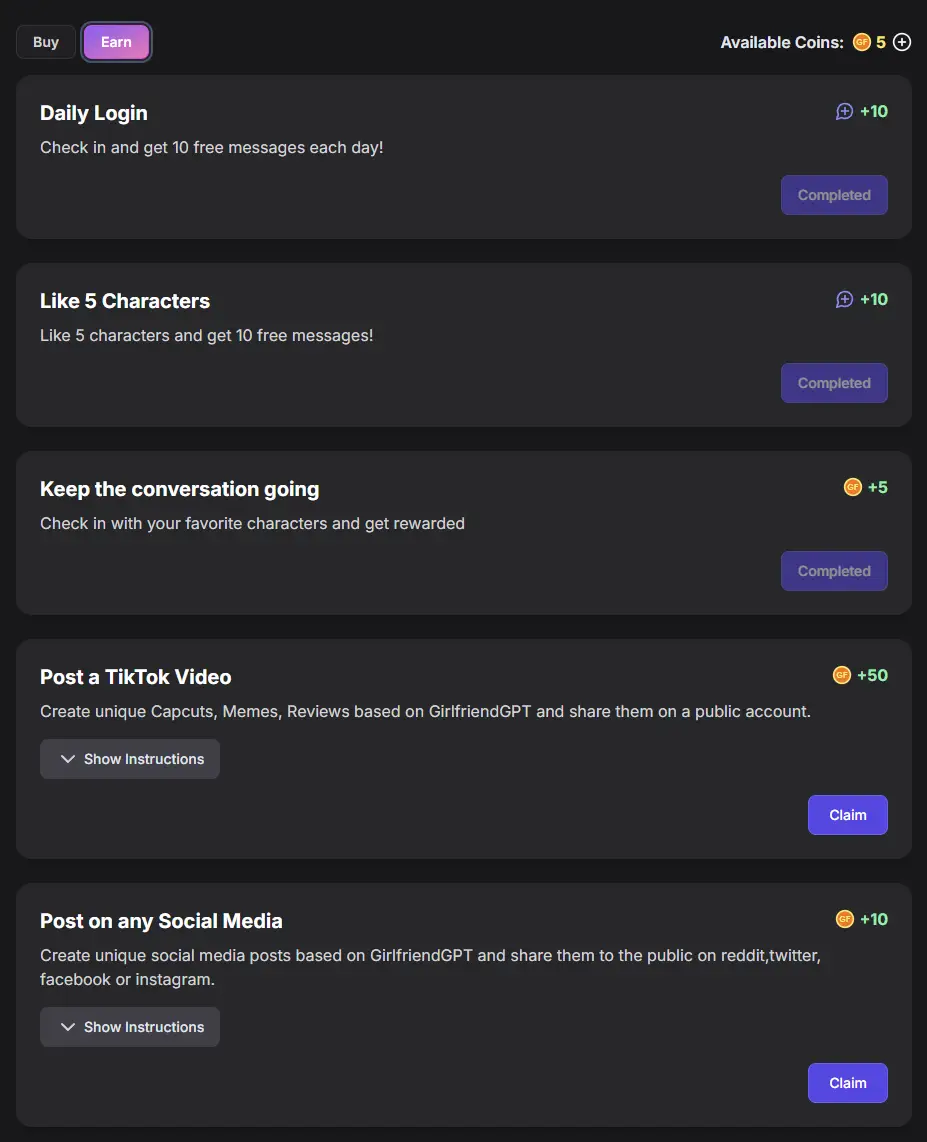Click the coin icon on Post on any Social Media
Viewport: 927px width, 1142px height.
tap(844, 919)
